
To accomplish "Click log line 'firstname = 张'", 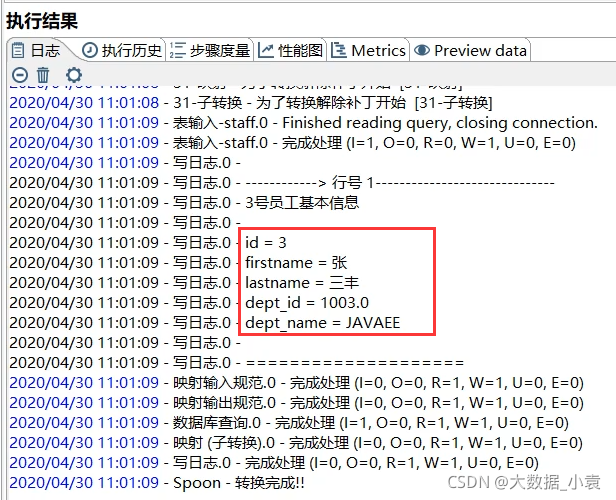I will click(x=178, y=263).
